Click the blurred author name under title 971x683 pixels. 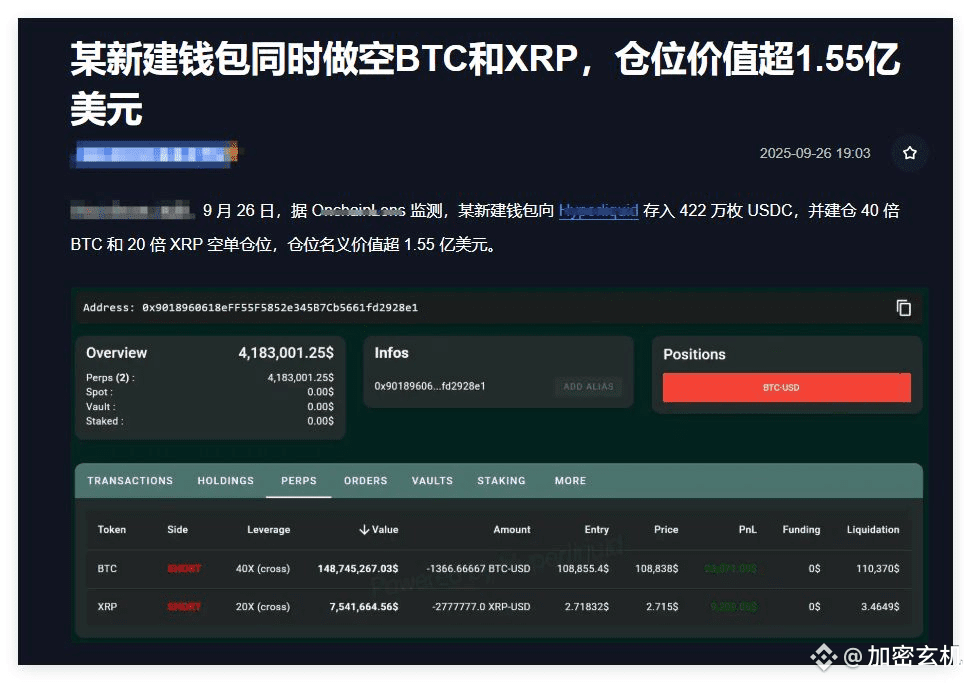coord(155,154)
